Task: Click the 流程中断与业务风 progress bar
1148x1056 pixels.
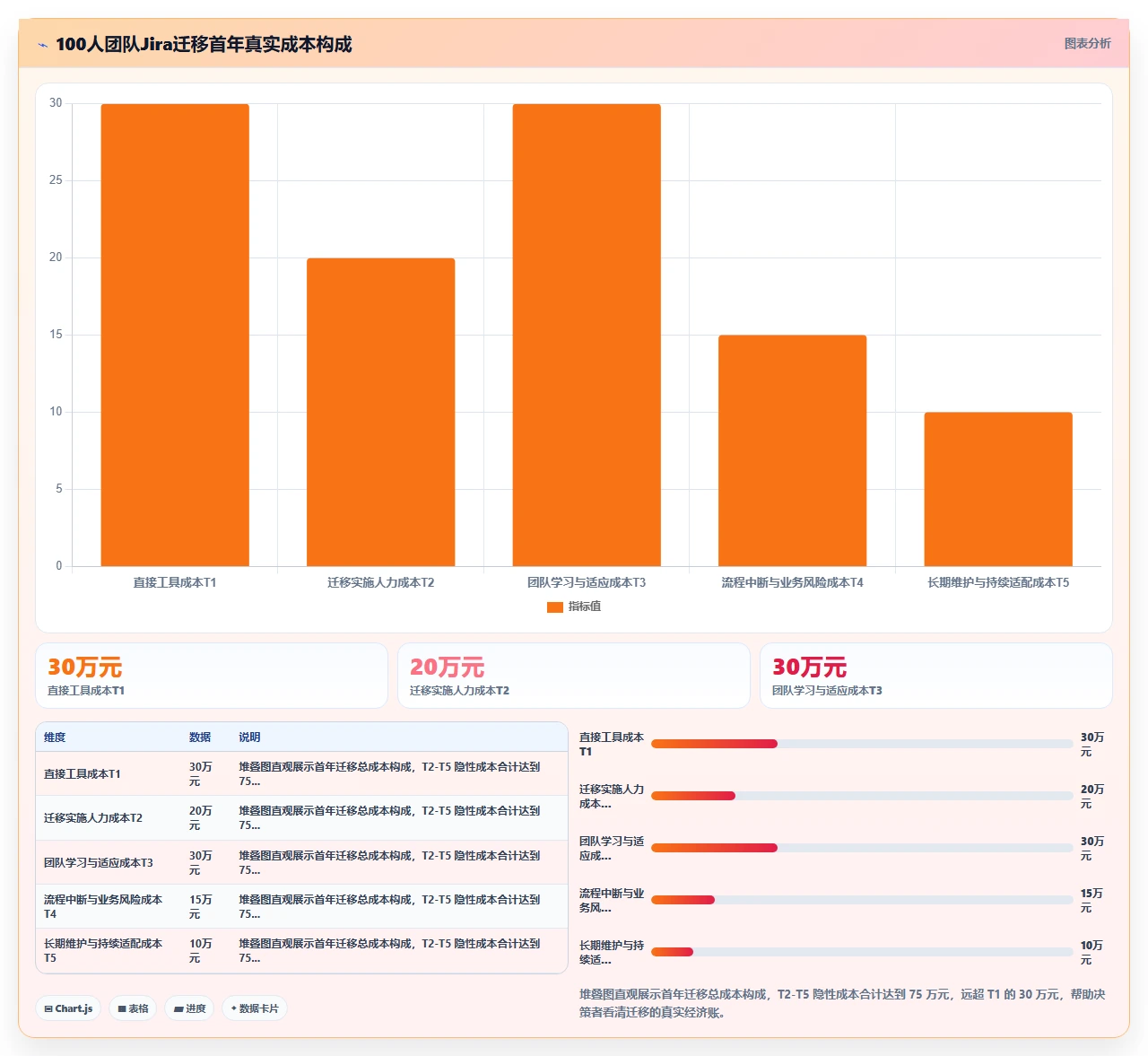Action: [862, 900]
